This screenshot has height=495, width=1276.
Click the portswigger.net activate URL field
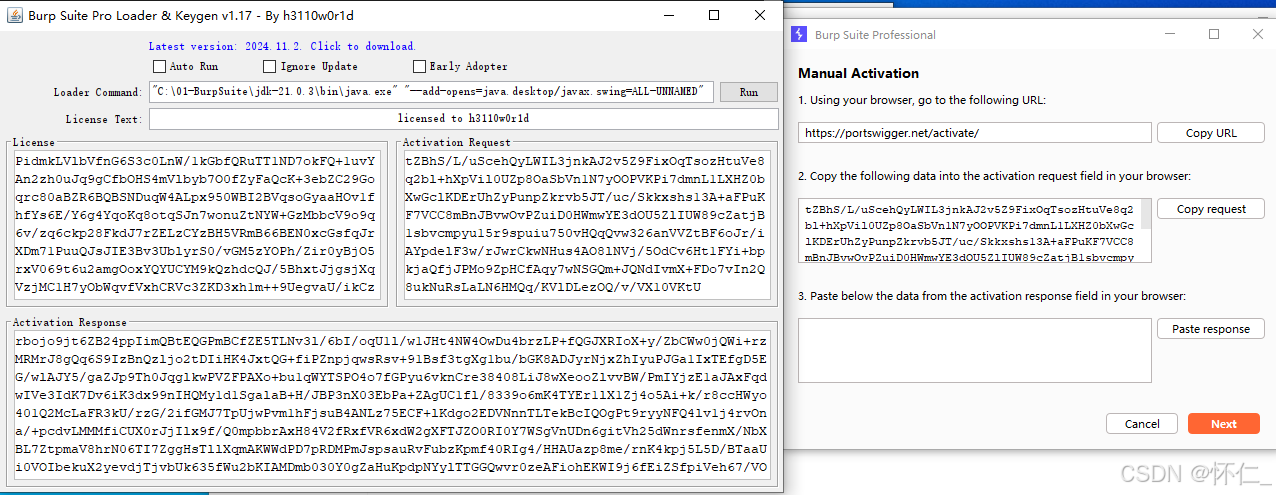coord(974,133)
